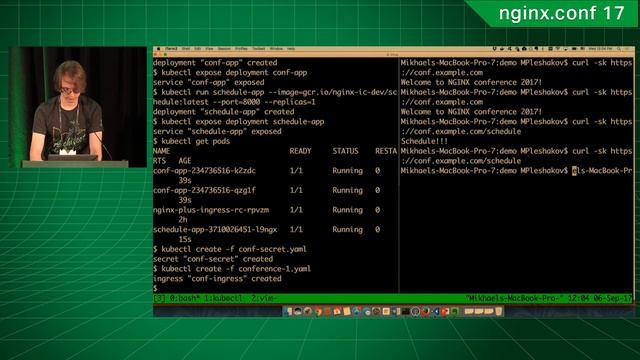Viewport: 640px width, 360px height.
Task: Click the STATUS column header
Action: 345,151
